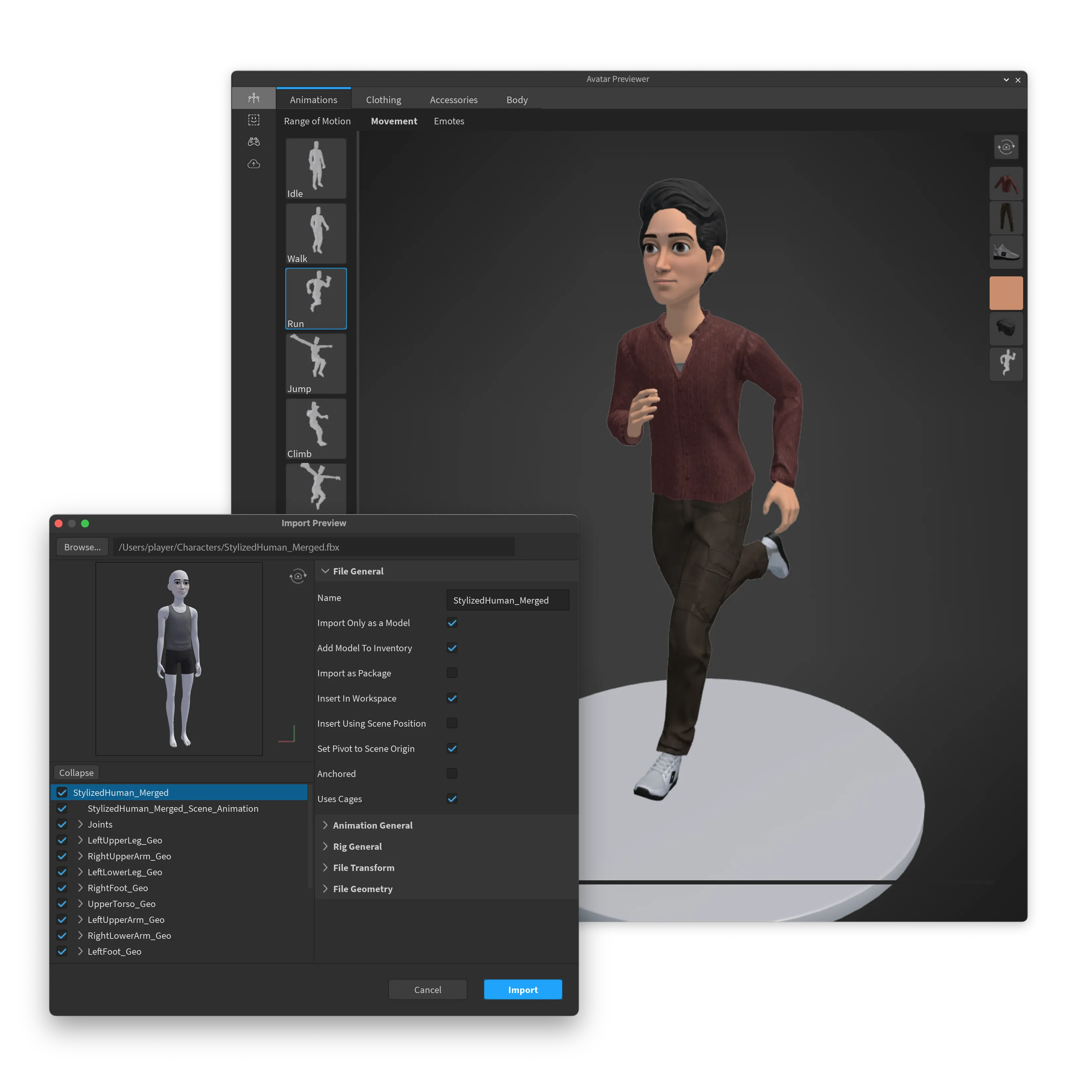Choose the Run animation thumbnail

pos(316,298)
